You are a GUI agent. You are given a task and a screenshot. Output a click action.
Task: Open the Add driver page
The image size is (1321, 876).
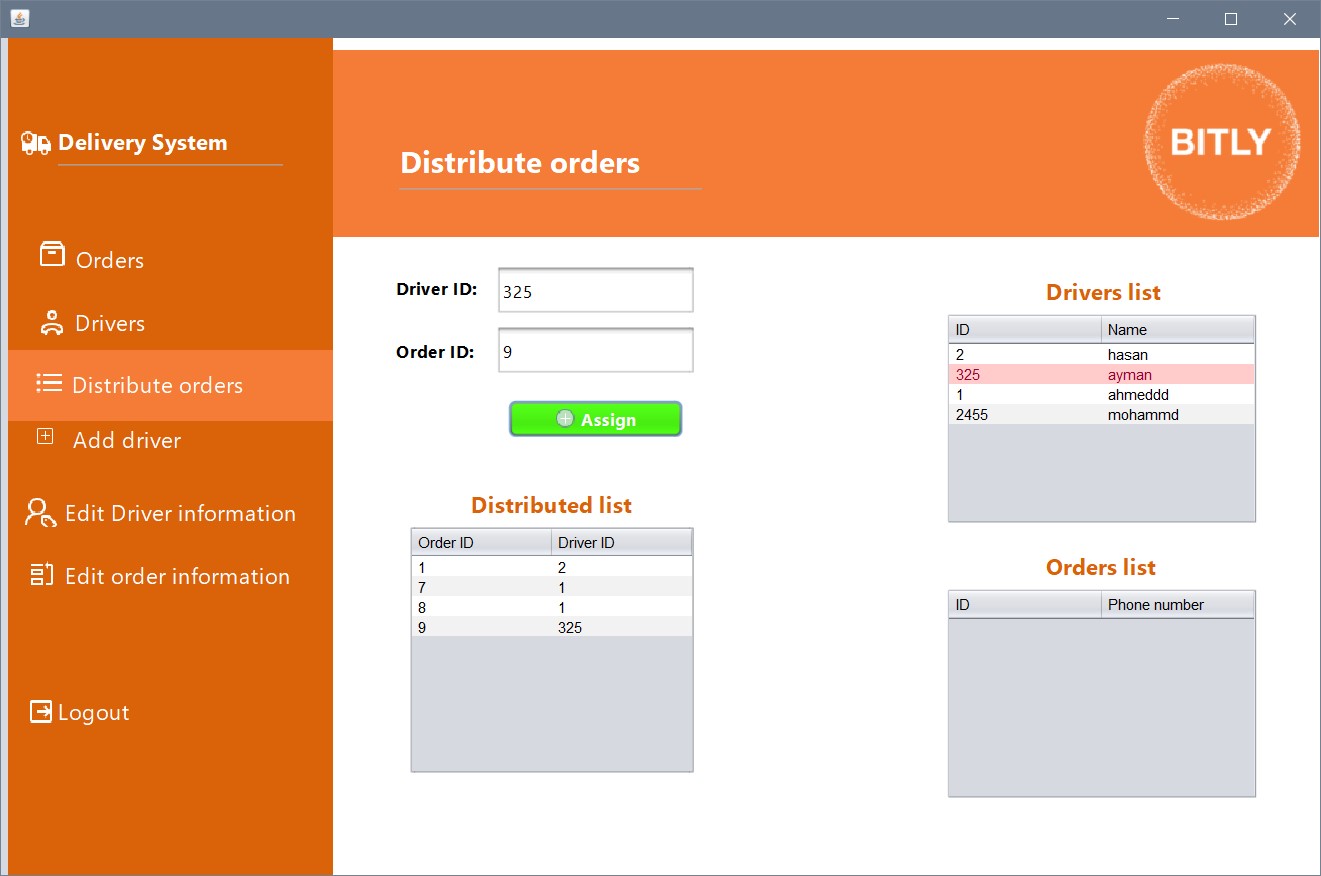(127, 440)
